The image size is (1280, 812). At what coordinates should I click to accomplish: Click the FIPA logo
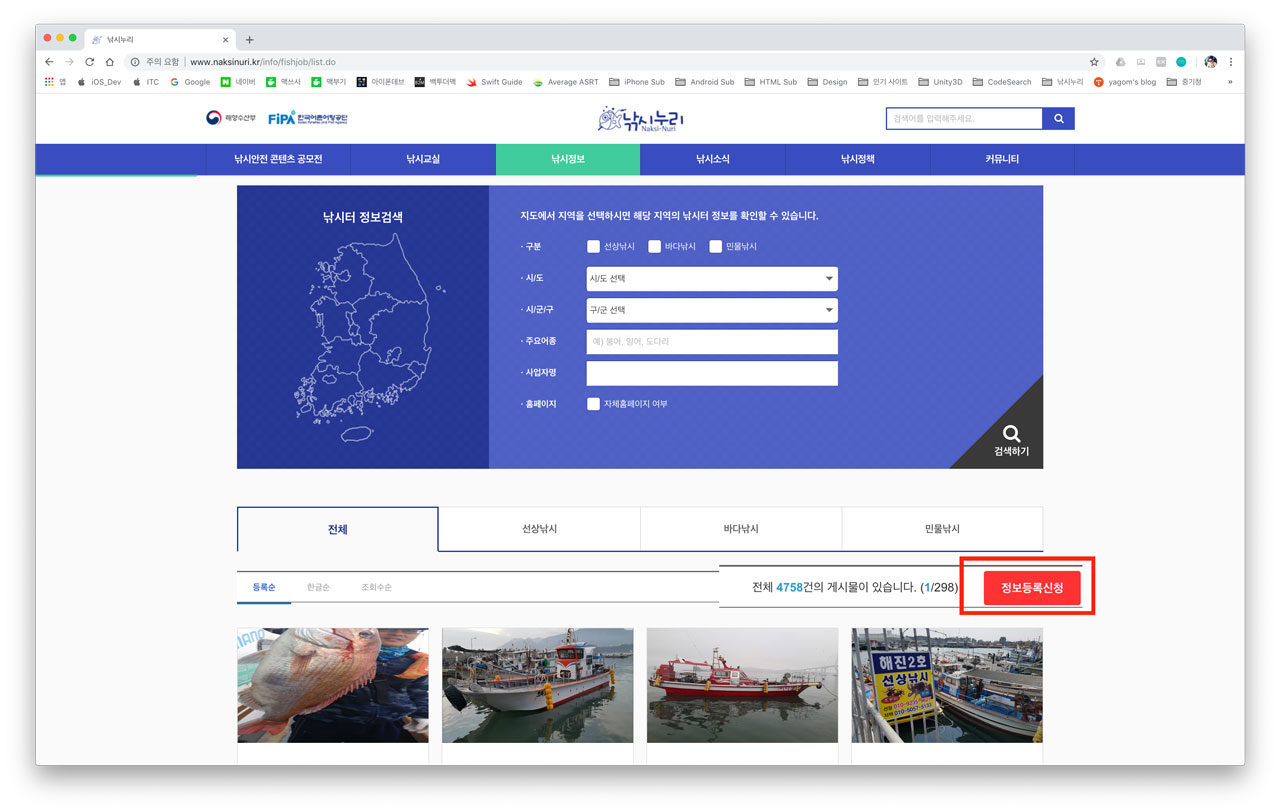pos(308,118)
